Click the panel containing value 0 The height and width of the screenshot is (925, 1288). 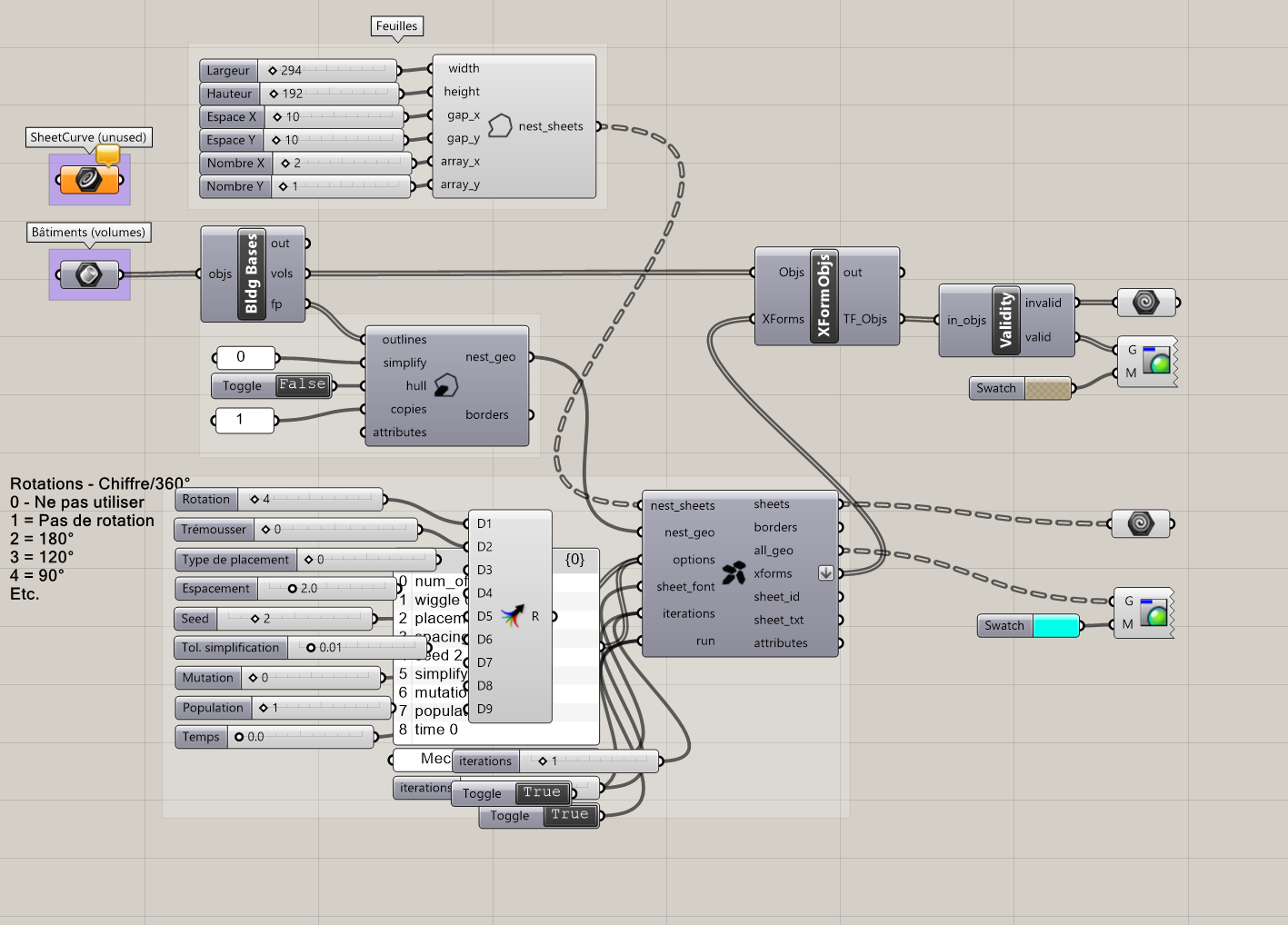tap(245, 358)
